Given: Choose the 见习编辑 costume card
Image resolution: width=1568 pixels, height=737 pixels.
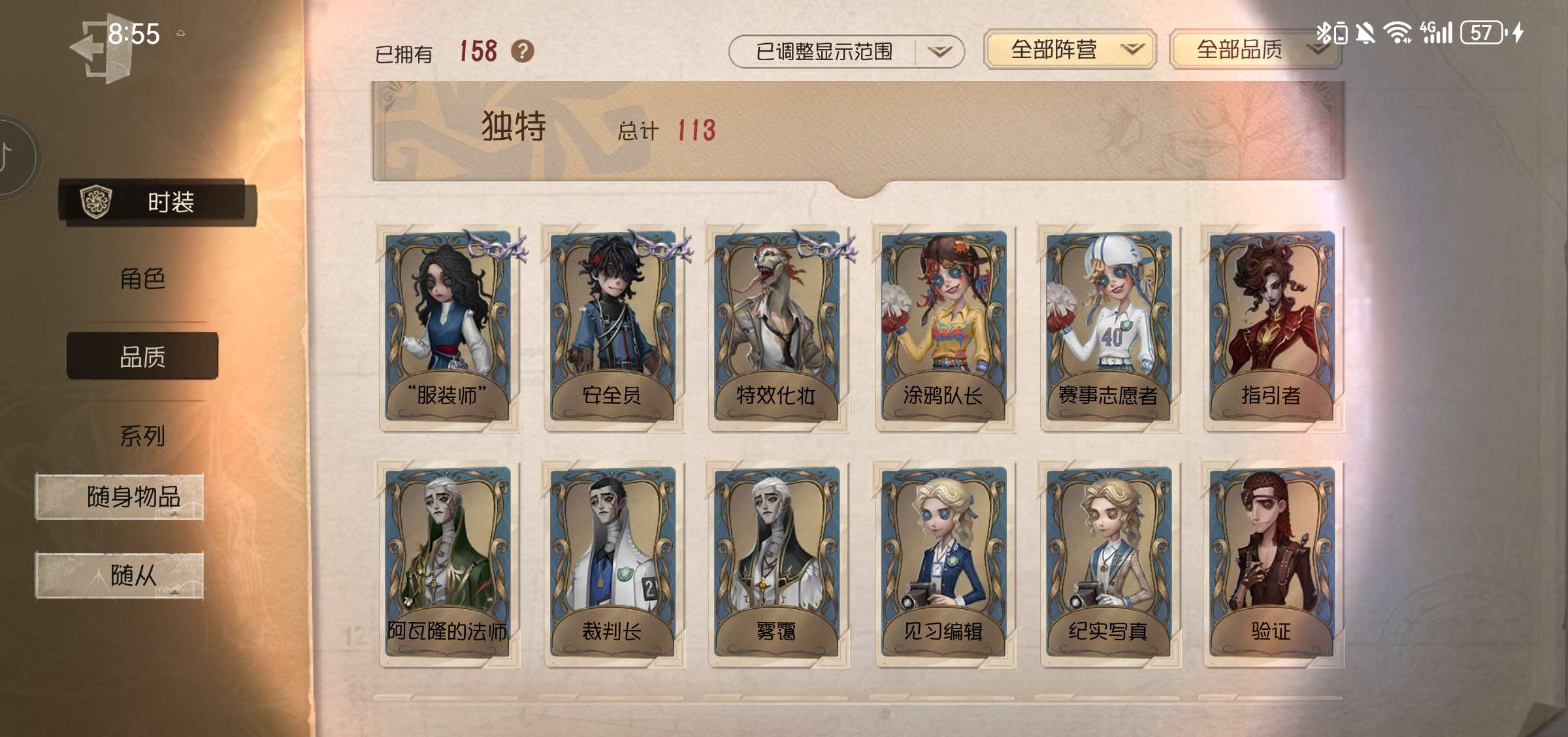Looking at the screenshot, I should point(944,565).
